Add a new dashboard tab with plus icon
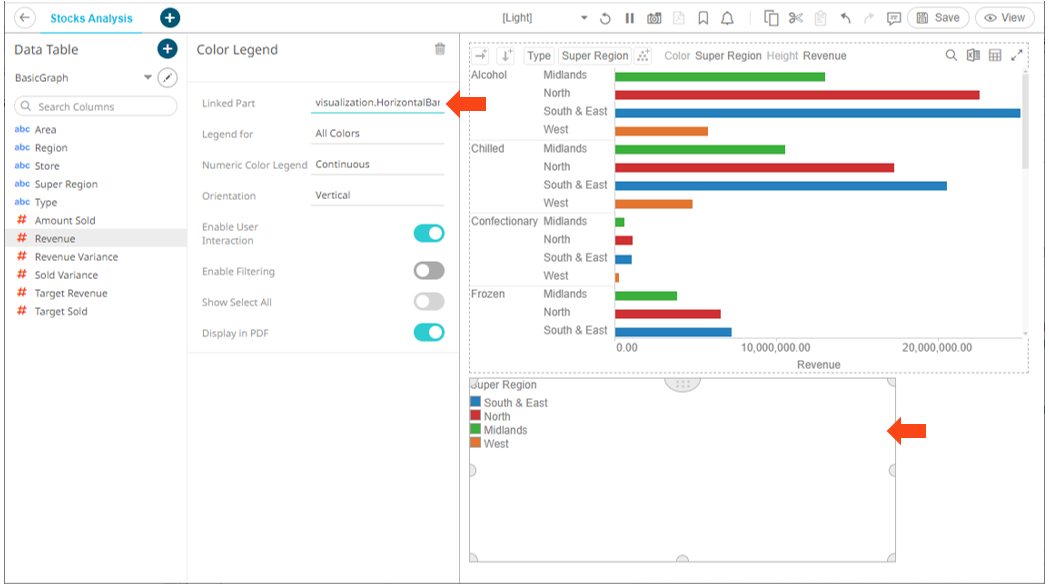1049x588 pixels. pos(170,18)
